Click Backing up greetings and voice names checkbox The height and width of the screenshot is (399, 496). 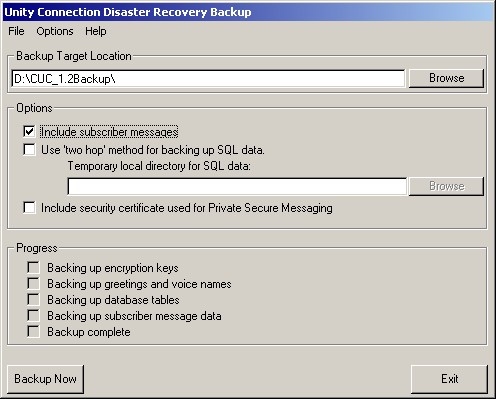[x=33, y=283]
